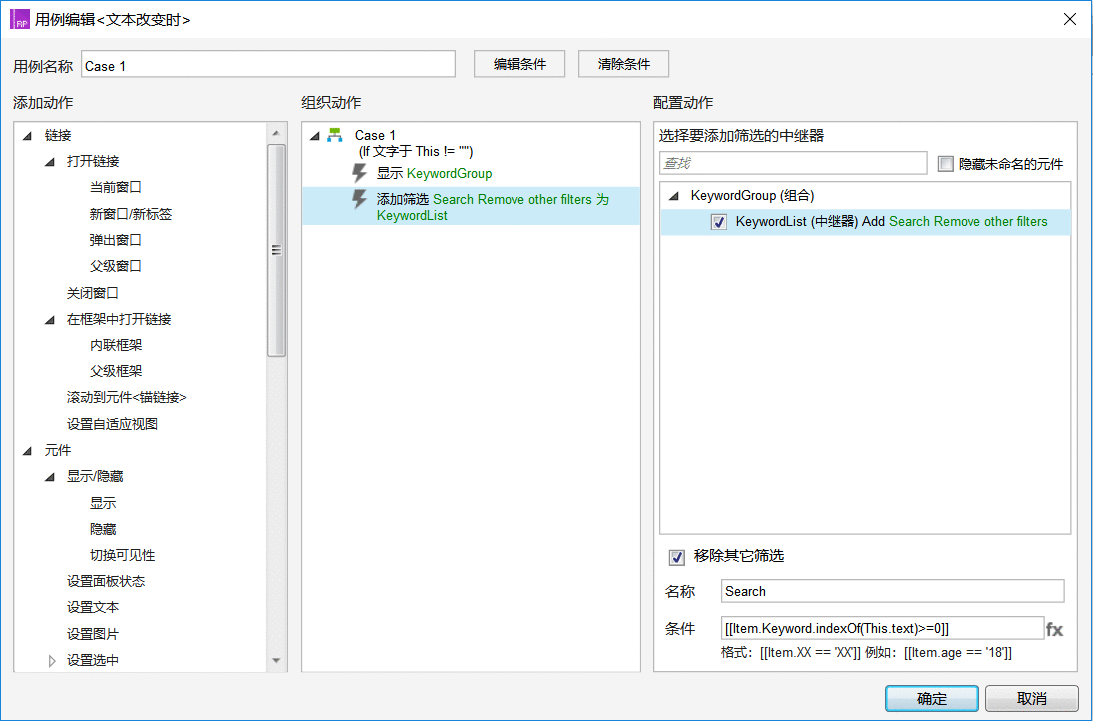Collapse Case 1 in organize actions
This screenshot has height=721, width=1093.
point(315,135)
